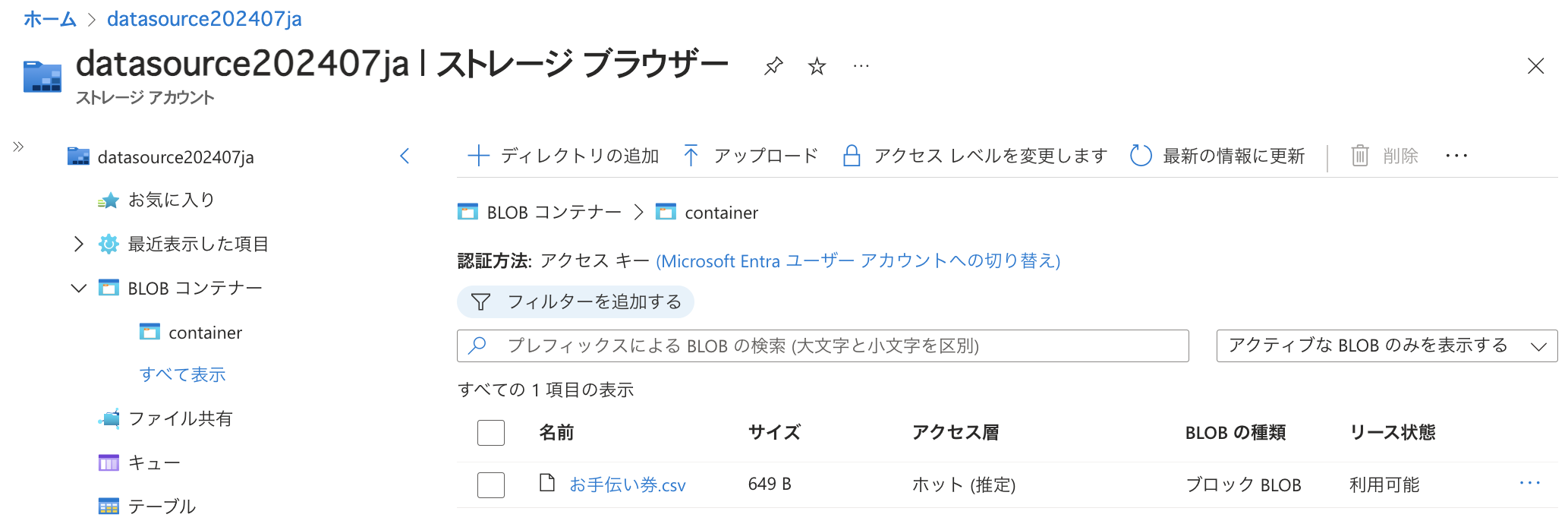The height and width of the screenshot is (527, 1568).
Task: Open アクティブな BLOB のみを表示する dropdown
Action: (1387, 346)
